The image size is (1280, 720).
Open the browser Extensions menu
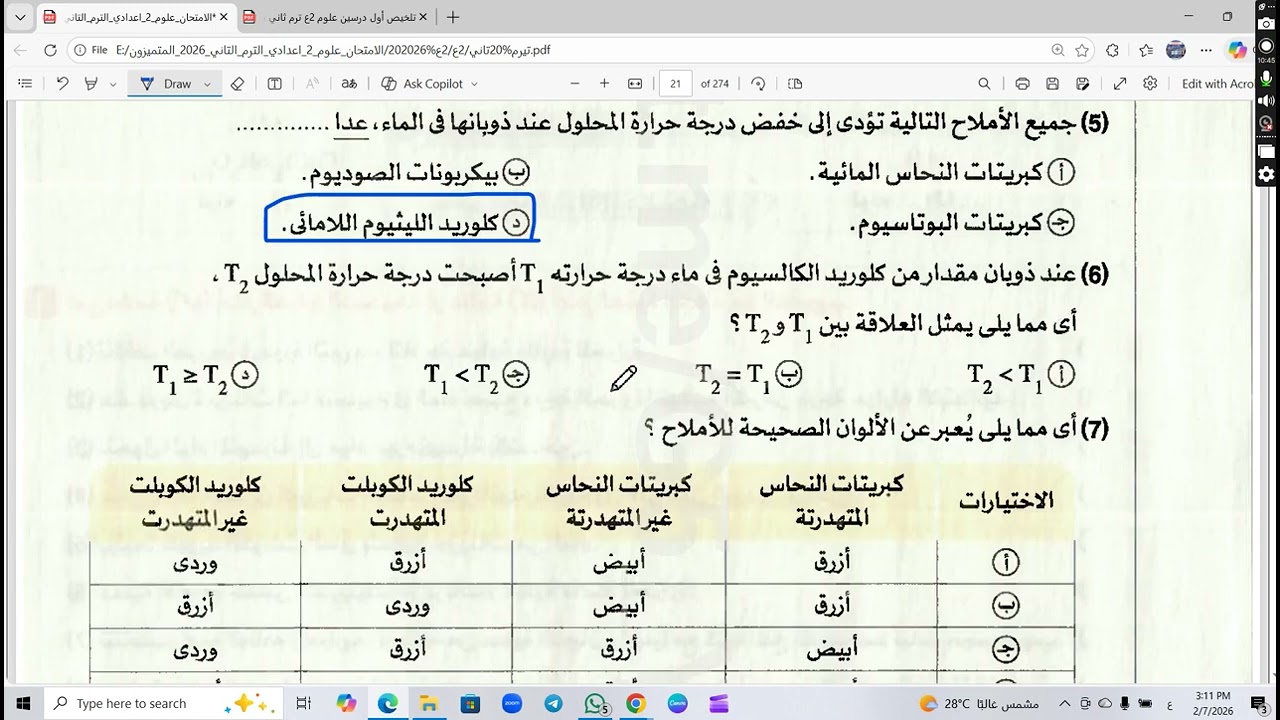coord(1113,50)
